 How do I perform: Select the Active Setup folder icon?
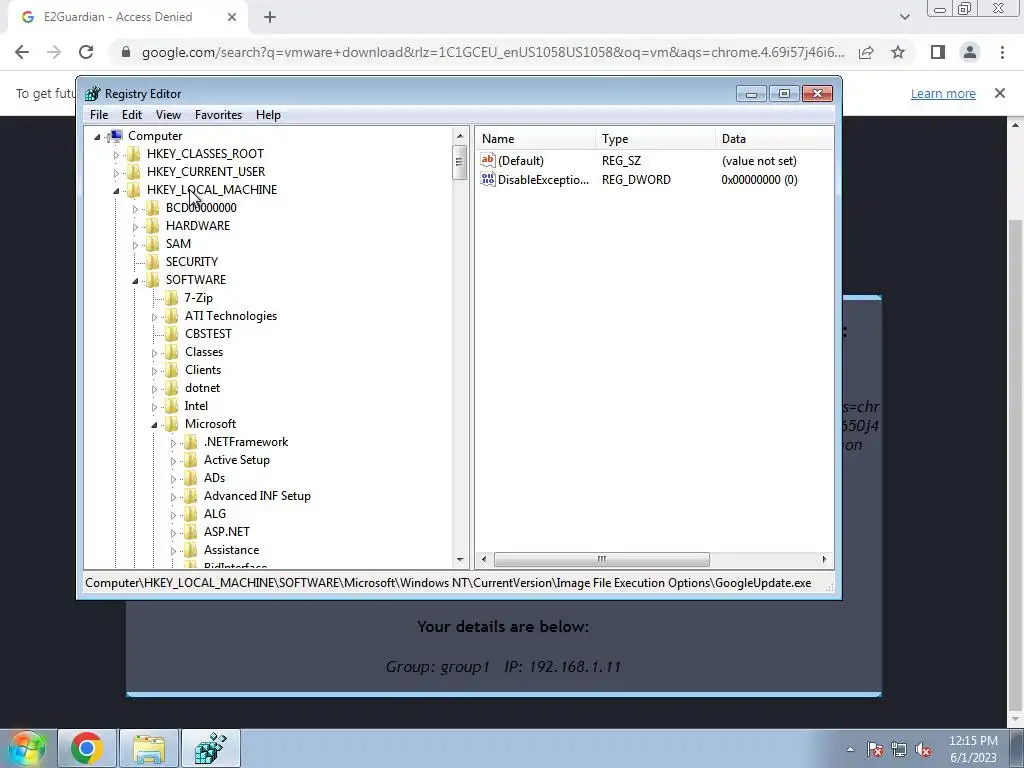190,460
